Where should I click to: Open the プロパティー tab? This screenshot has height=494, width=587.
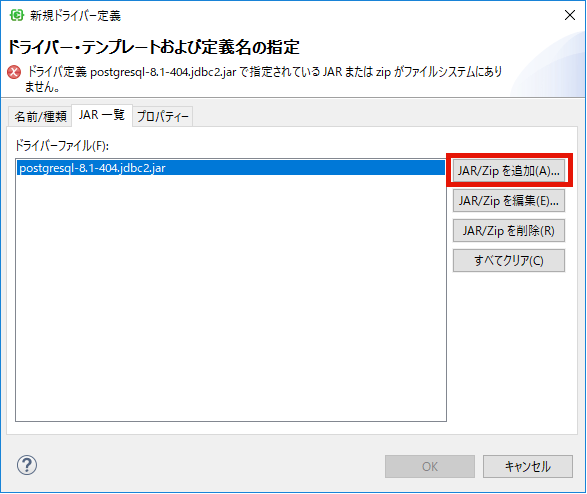(162, 116)
